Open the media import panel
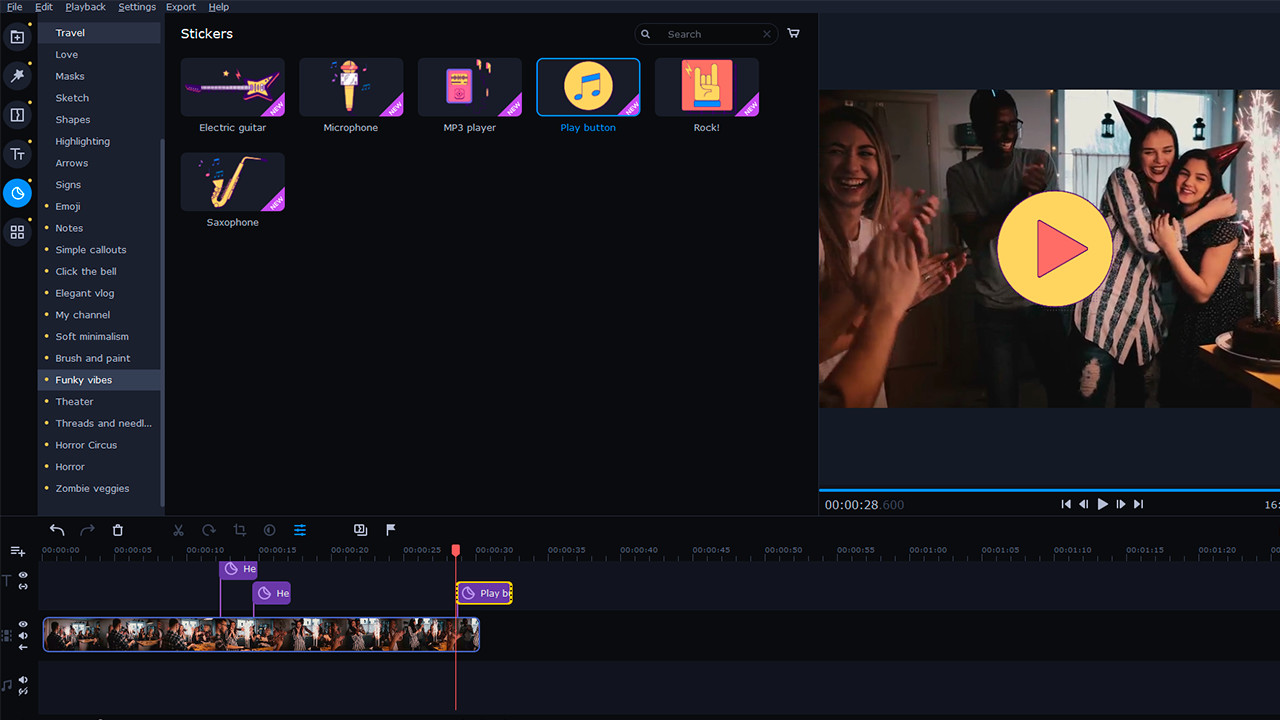The image size is (1280, 720). 17,36
